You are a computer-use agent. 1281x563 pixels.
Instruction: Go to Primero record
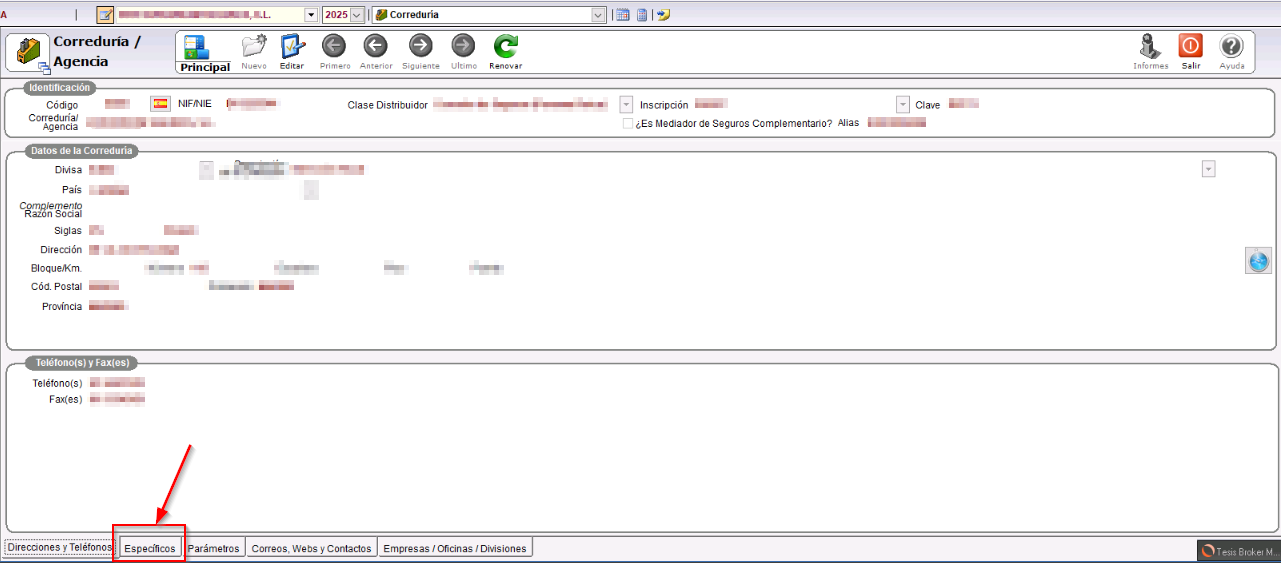[x=335, y=52]
